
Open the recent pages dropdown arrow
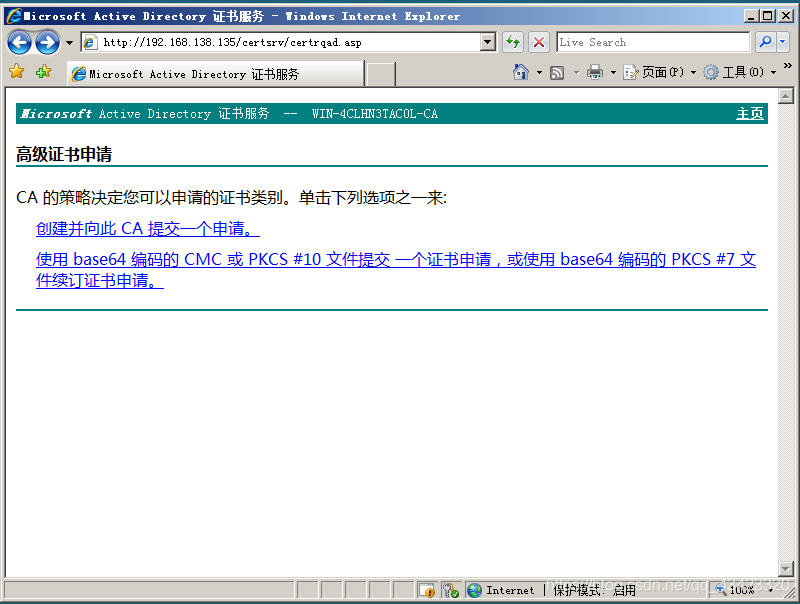point(69,43)
